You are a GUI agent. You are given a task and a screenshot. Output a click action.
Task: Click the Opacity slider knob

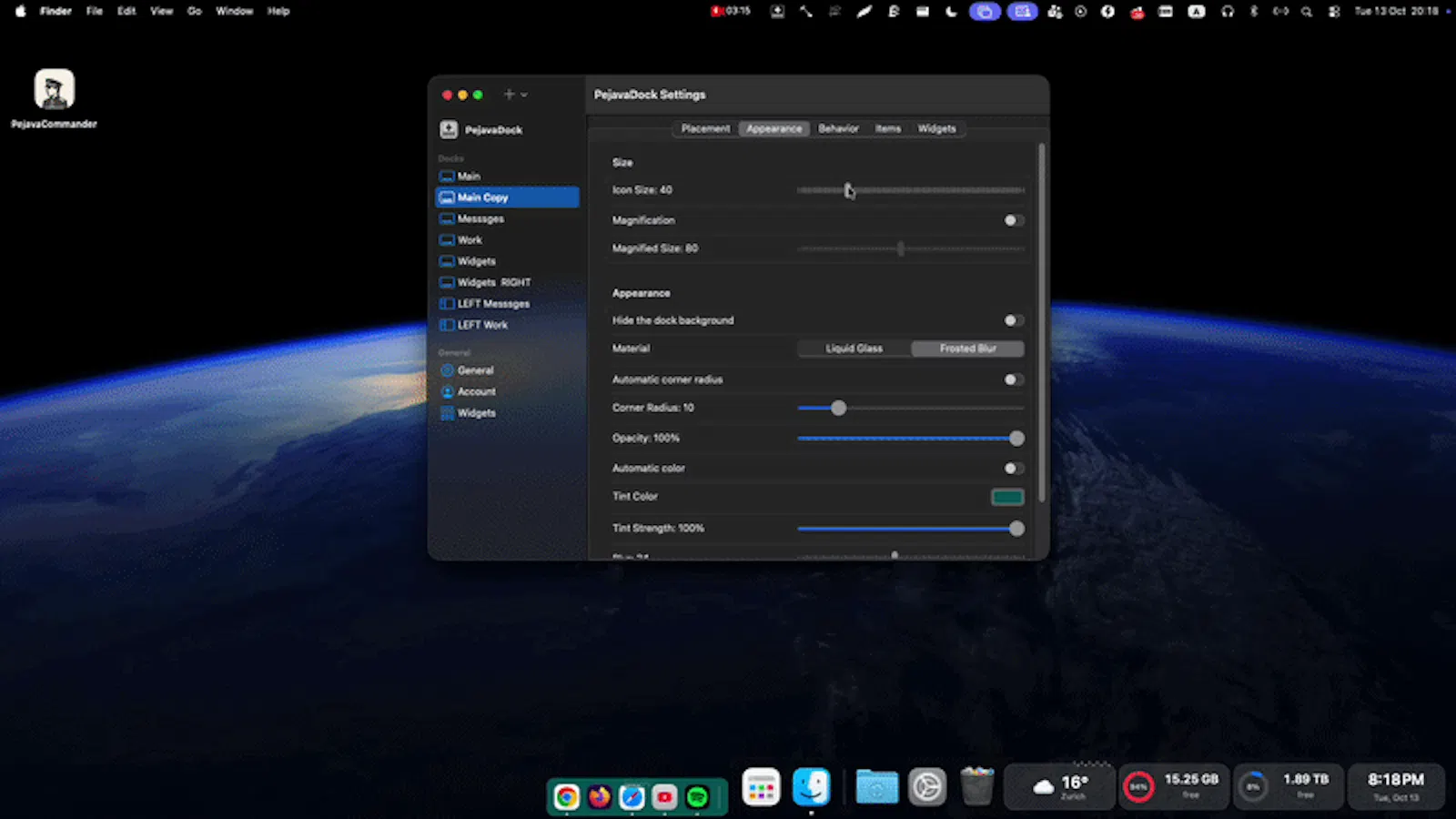pyautogui.click(x=1016, y=438)
